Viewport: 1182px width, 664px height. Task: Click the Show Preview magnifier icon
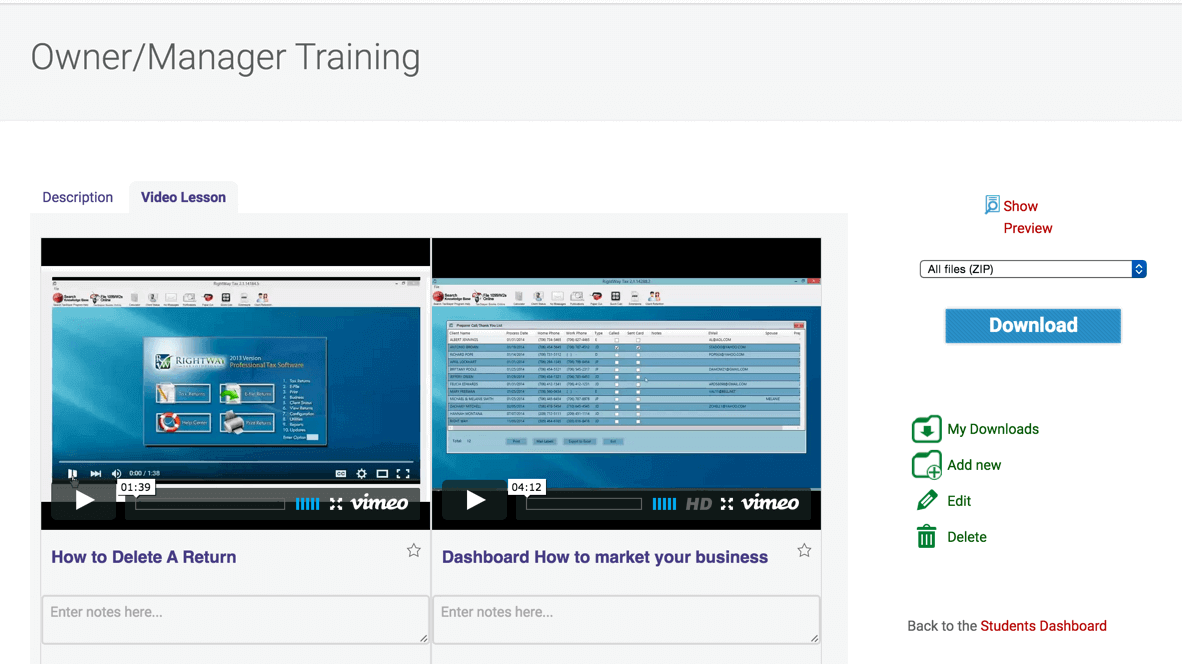click(992, 205)
